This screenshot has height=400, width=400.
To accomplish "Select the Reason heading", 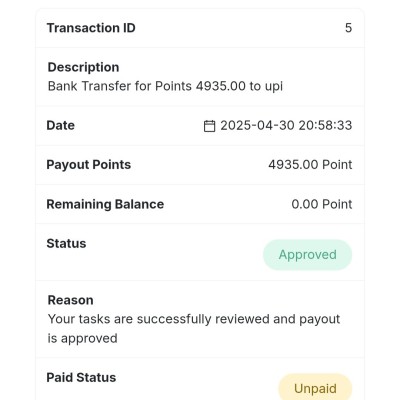I will point(71,300).
